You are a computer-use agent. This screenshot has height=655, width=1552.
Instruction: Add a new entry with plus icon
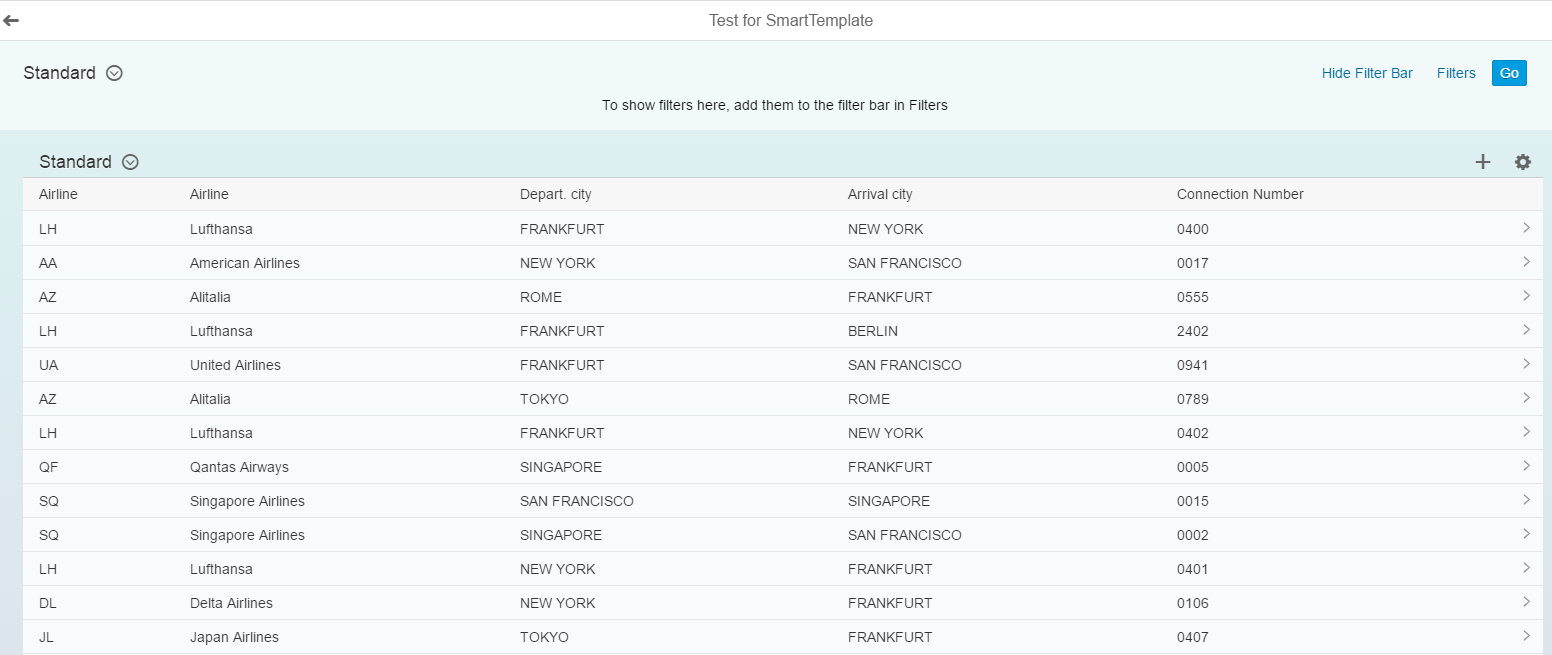(x=1483, y=162)
